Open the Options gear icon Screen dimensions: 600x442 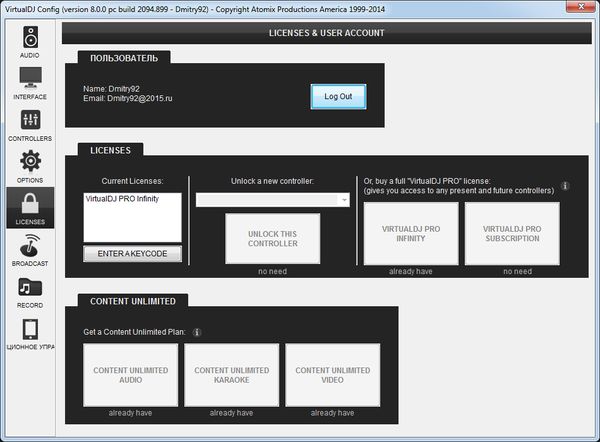click(x=30, y=161)
